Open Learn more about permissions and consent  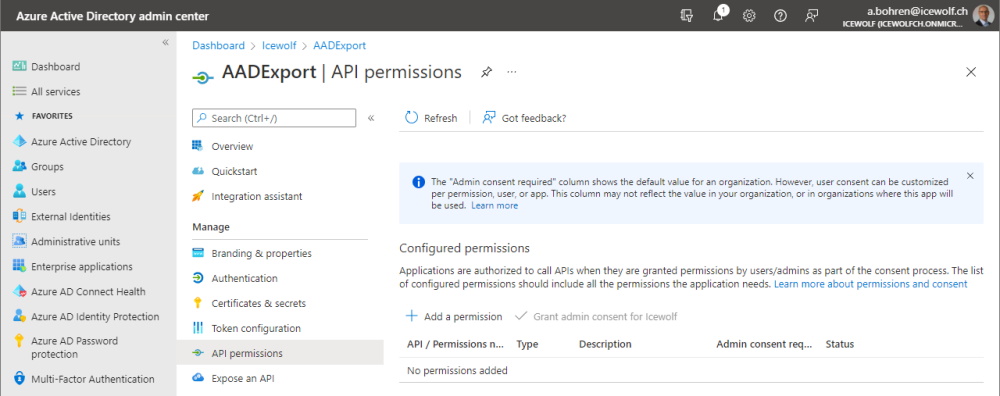pos(871,284)
